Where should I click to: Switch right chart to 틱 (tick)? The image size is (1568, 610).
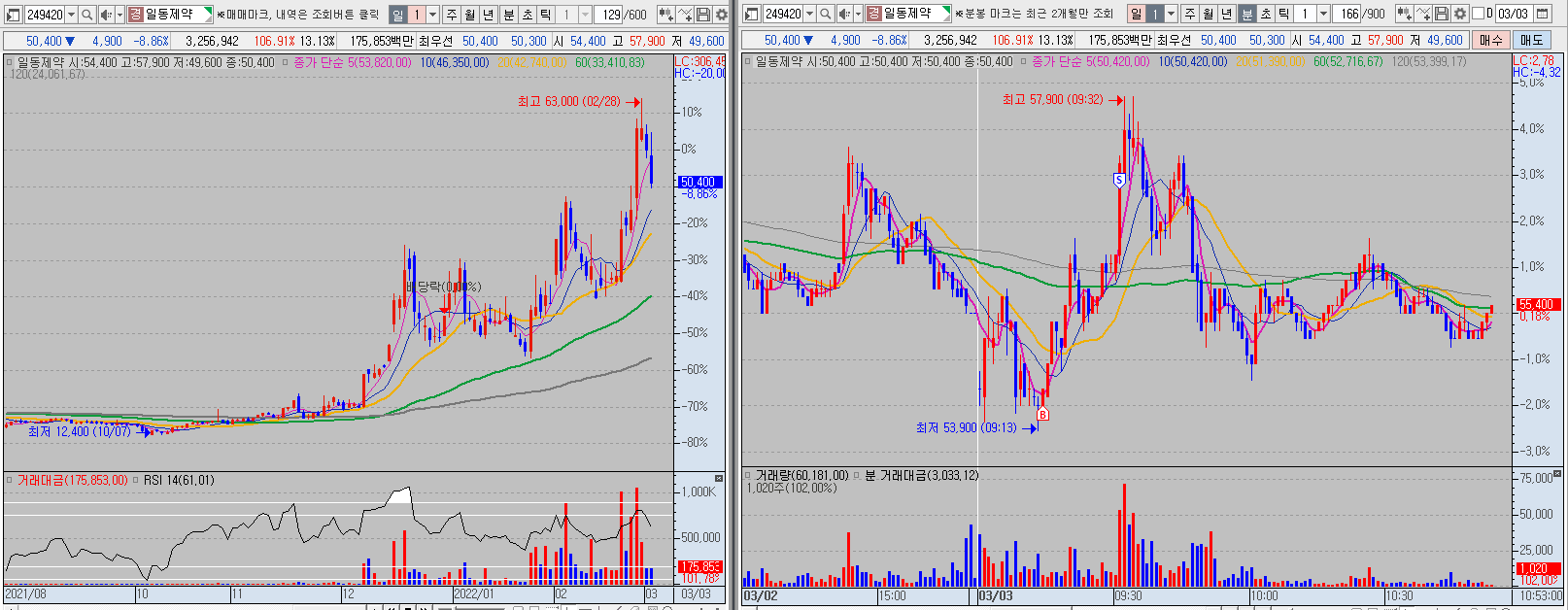coord(1284,15)
